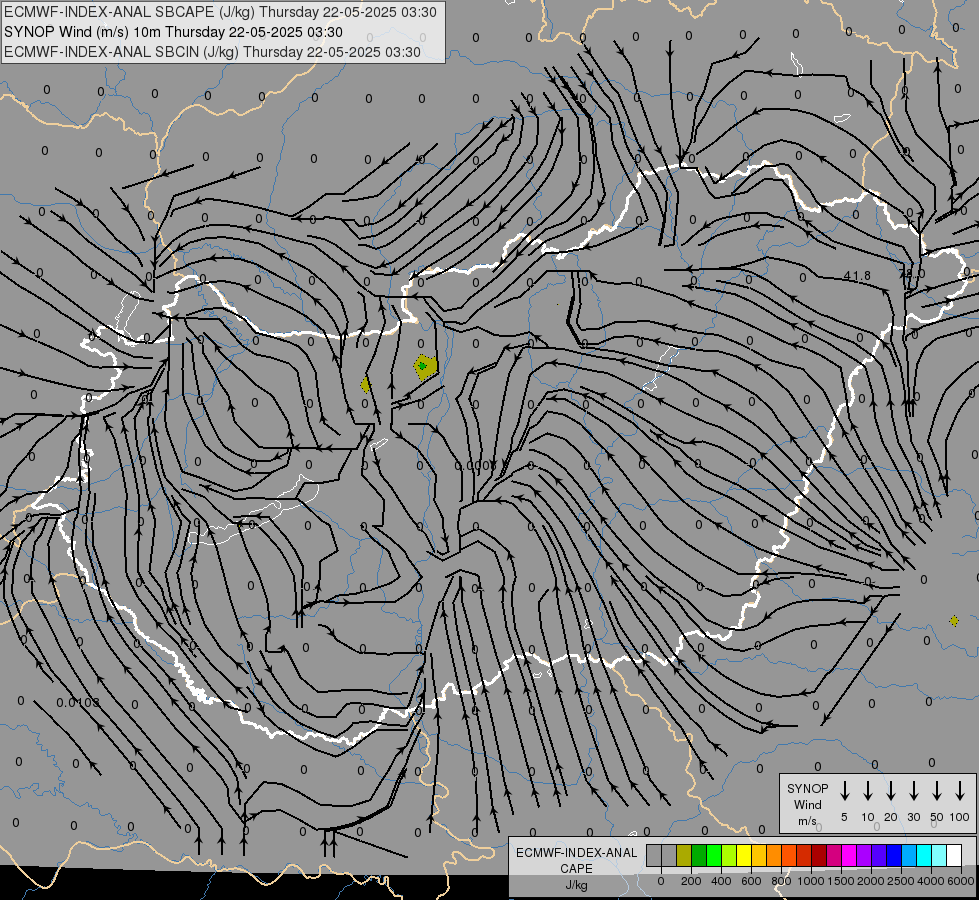Click the 6000 tick label on the colorbar

point(961,881)
